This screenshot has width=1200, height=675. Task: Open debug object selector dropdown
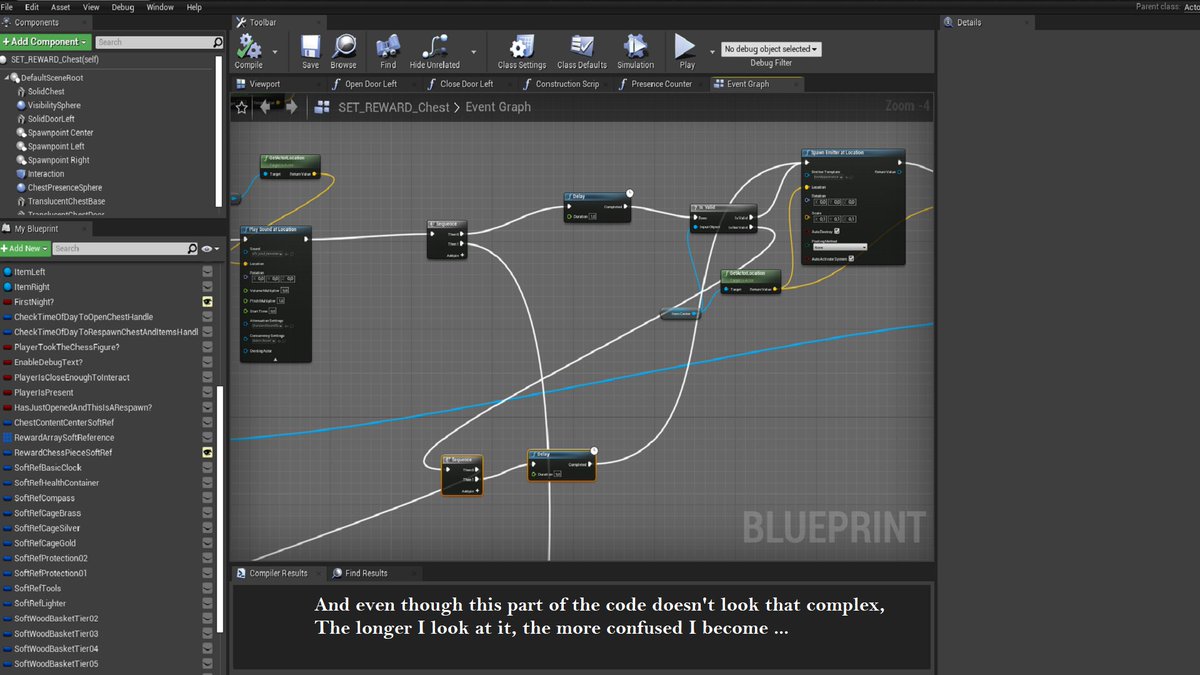click(x=771, y=49)
